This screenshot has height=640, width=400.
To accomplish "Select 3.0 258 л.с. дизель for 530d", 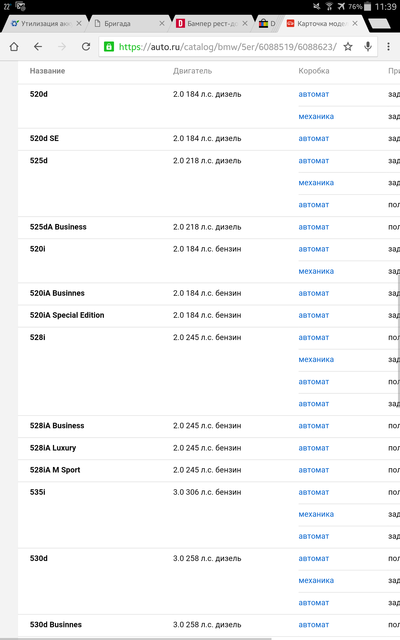I will coord(207,558).
